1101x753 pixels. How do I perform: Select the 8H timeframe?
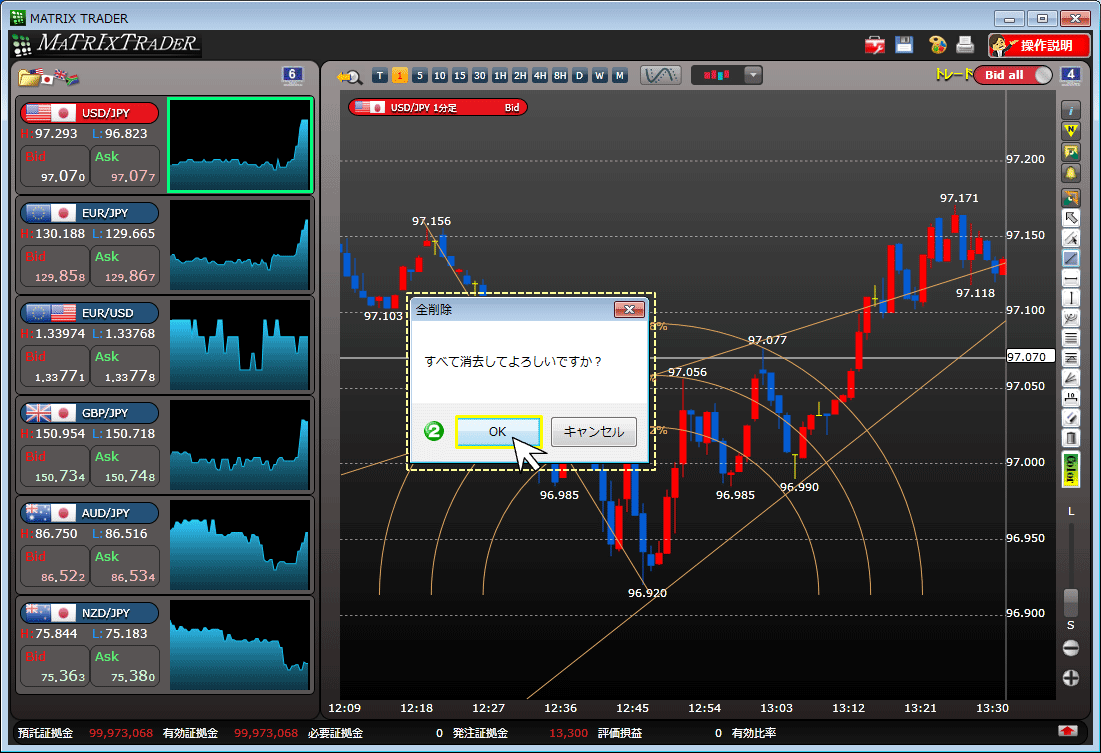pyautogui.click(x=560, y=75)
